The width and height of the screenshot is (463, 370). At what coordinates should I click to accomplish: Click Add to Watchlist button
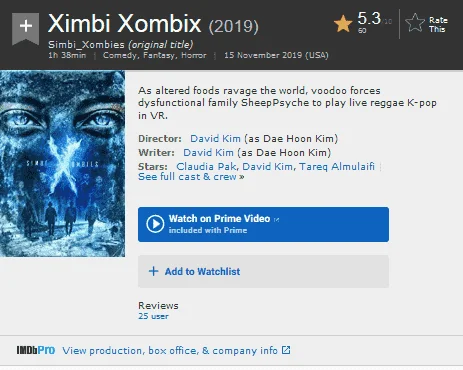(263, 271)
